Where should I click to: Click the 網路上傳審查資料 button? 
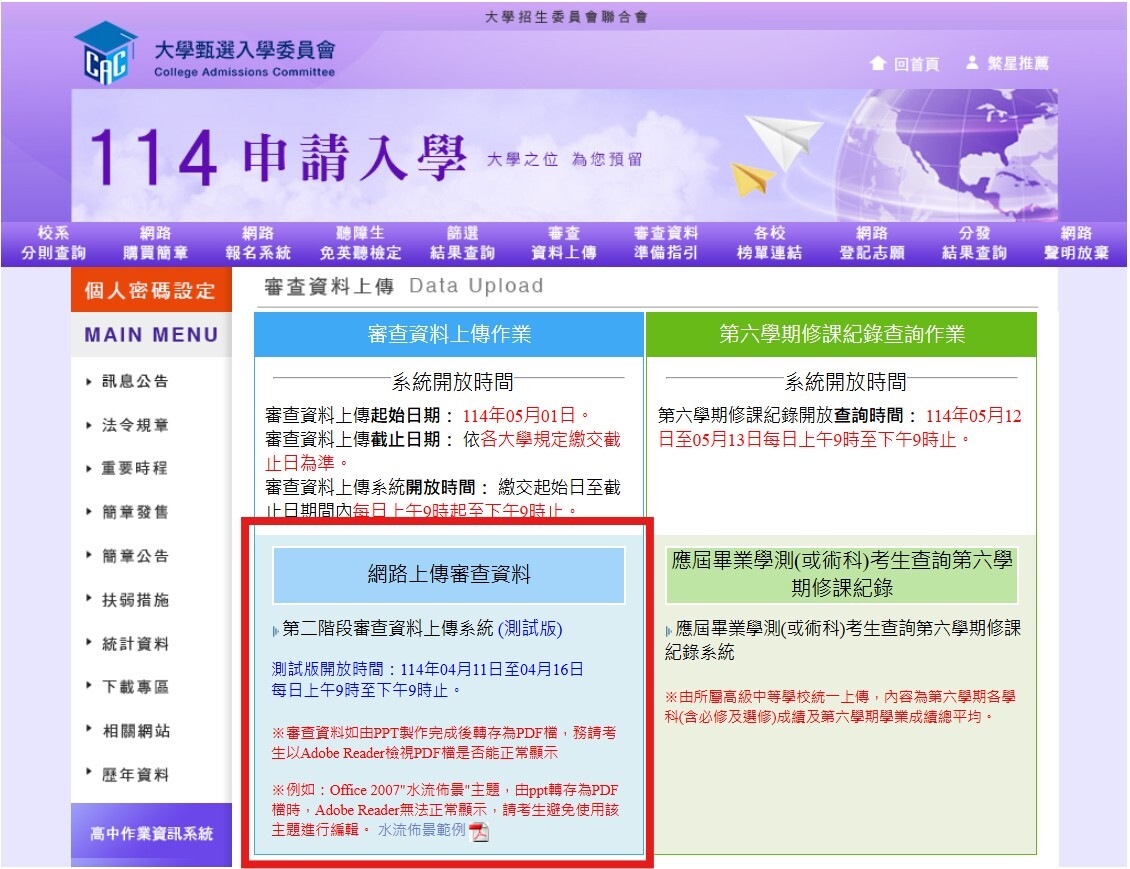point(448,575)
